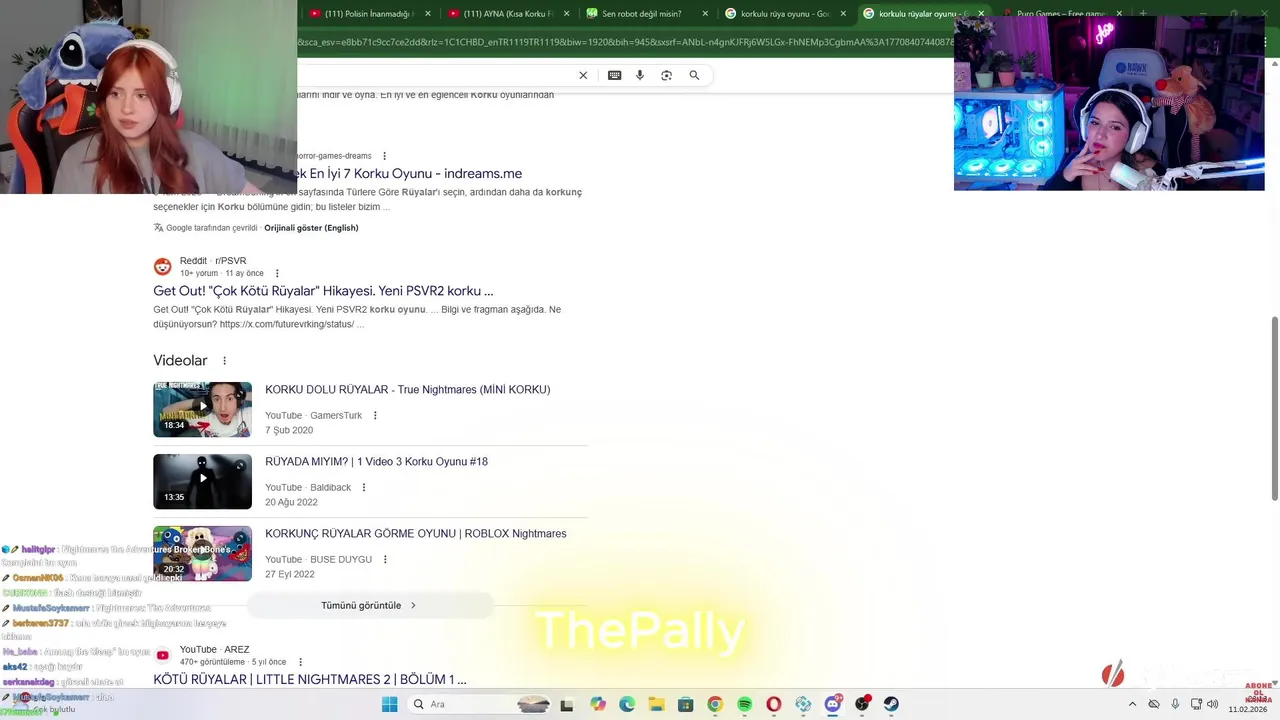Open more options beside Videolar heading
This screenshot has height=720, width=1280.
[224, 361]
